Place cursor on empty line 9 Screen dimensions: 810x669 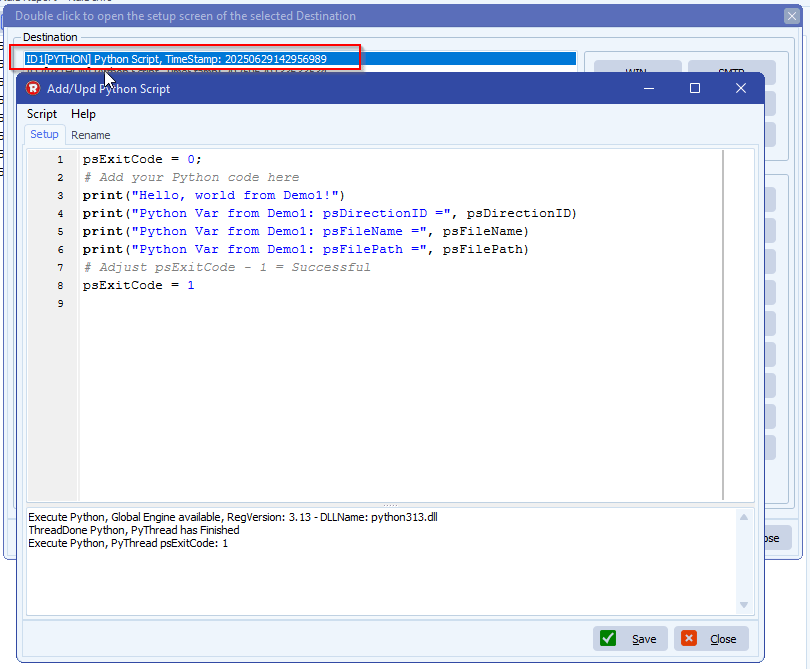(400, 303)
